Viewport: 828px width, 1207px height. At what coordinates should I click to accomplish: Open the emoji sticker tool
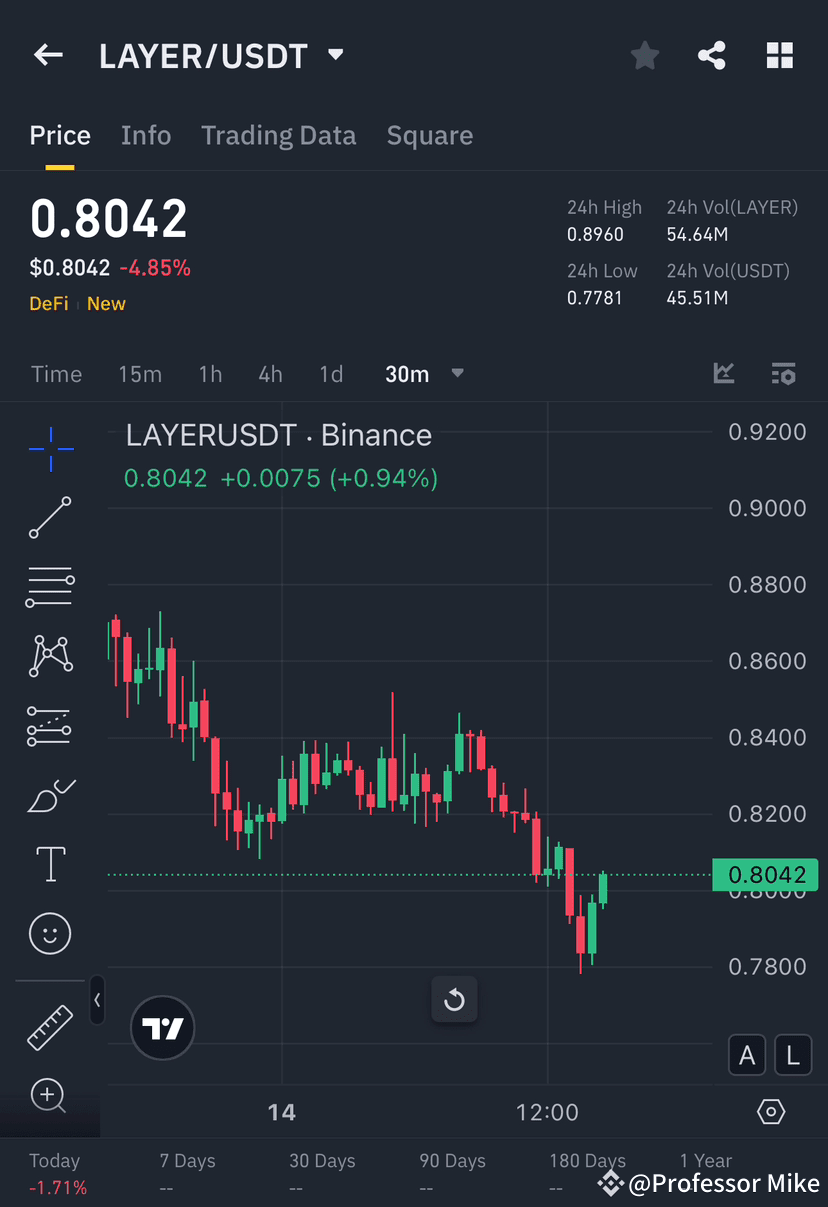point(49,933)
